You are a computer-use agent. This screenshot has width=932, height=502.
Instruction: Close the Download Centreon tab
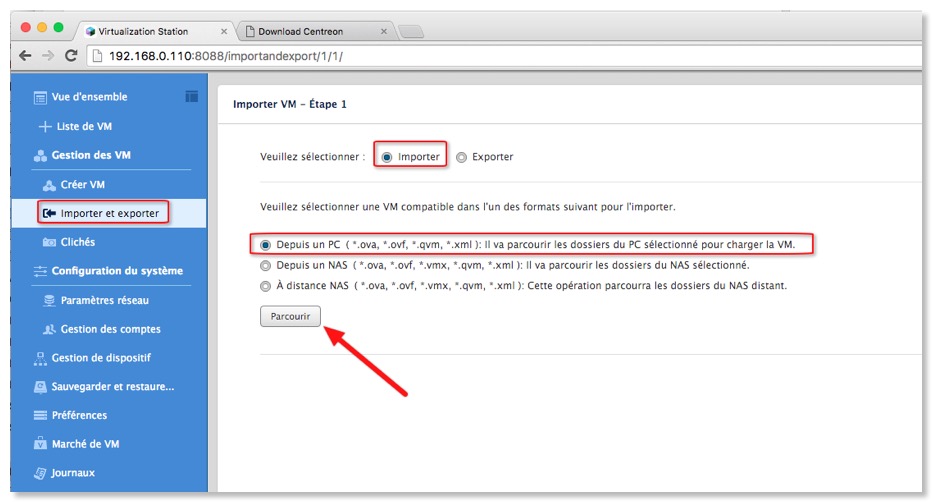tap(383, 31)
